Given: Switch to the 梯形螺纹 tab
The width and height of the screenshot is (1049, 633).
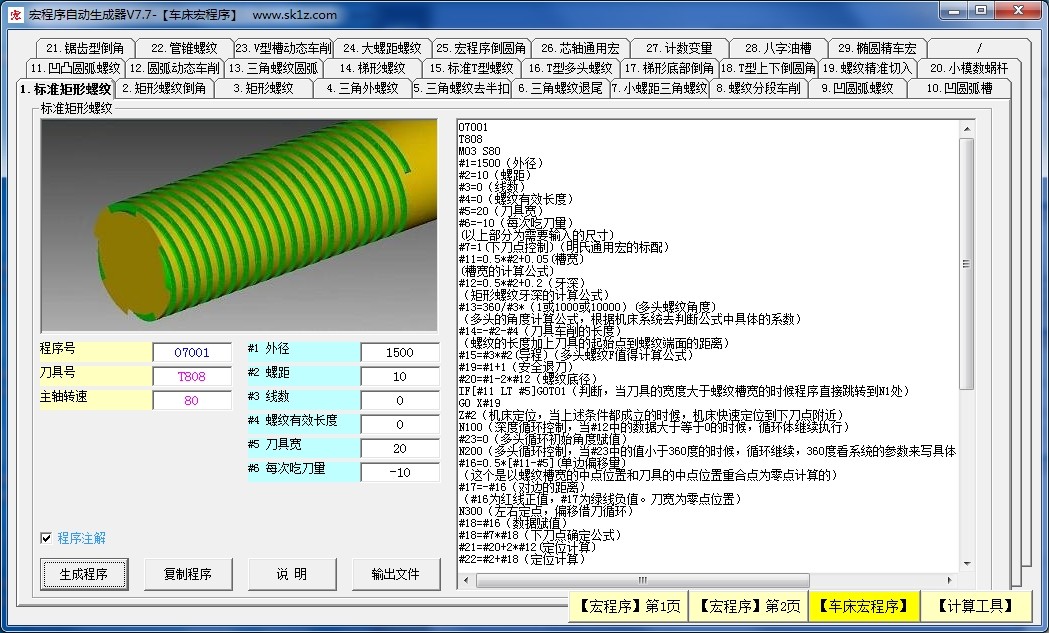Looking at the screenshot, I should click(372, 68).
